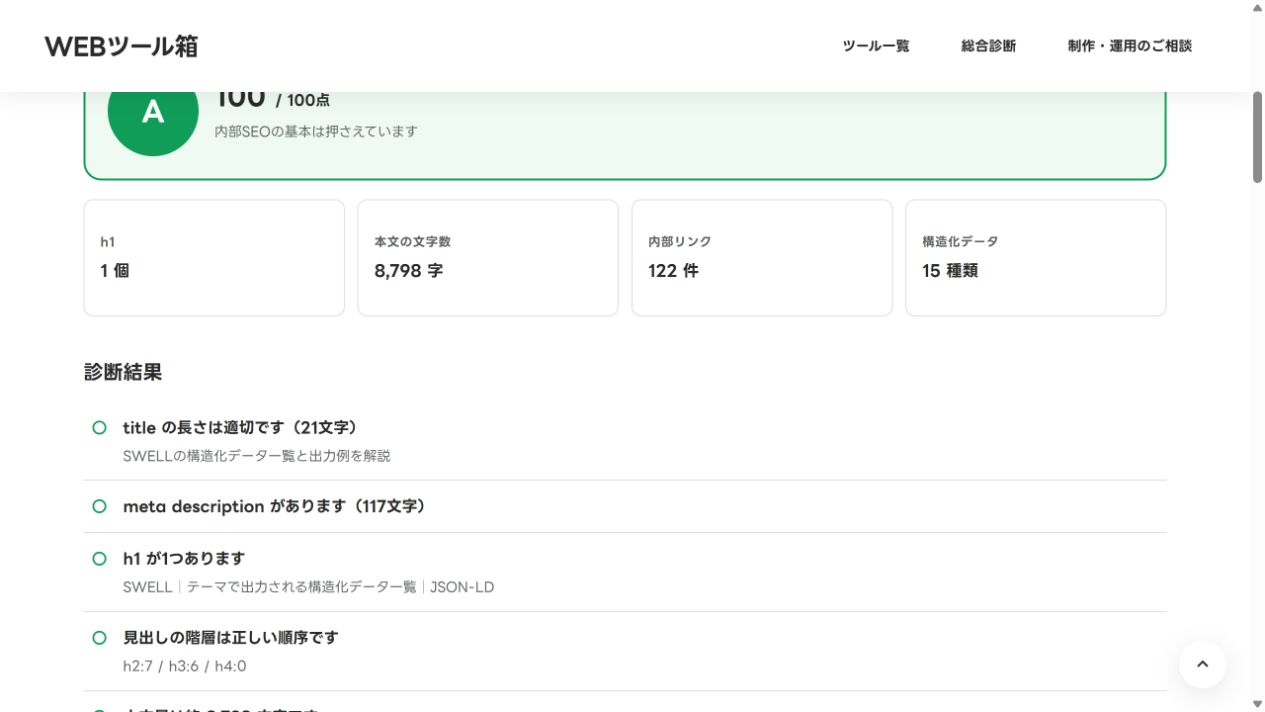This screenshot has height=712, width=1265.
Task: Click the h2:7 / h3:6 / h4:0 text
Action: (185, 666)
